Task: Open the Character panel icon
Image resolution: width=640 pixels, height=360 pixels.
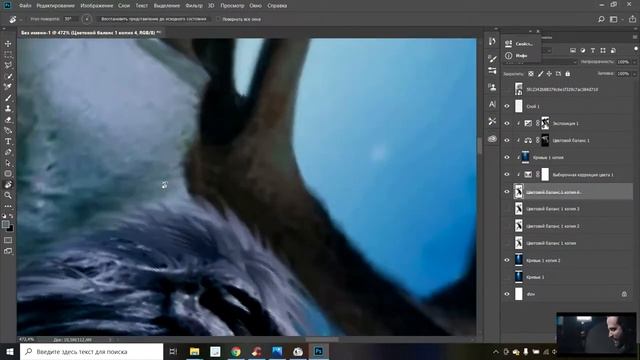Action: coord(492,104)
